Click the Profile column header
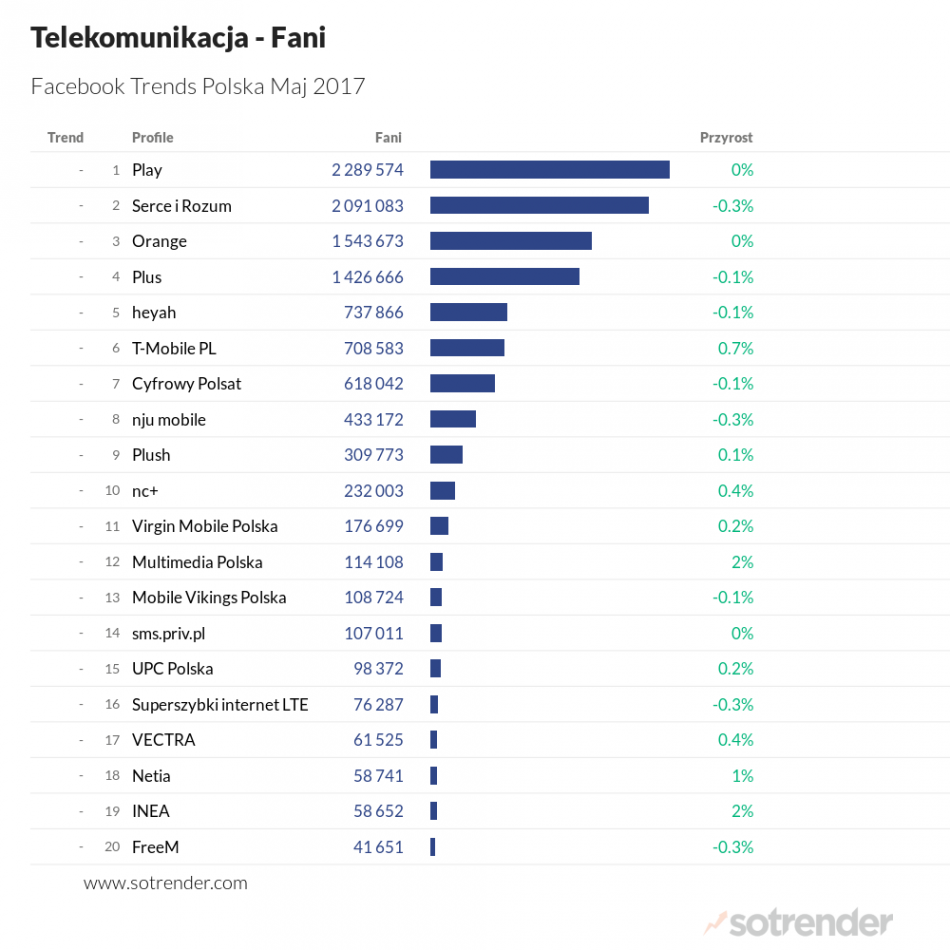 click(x=152, y=137)
